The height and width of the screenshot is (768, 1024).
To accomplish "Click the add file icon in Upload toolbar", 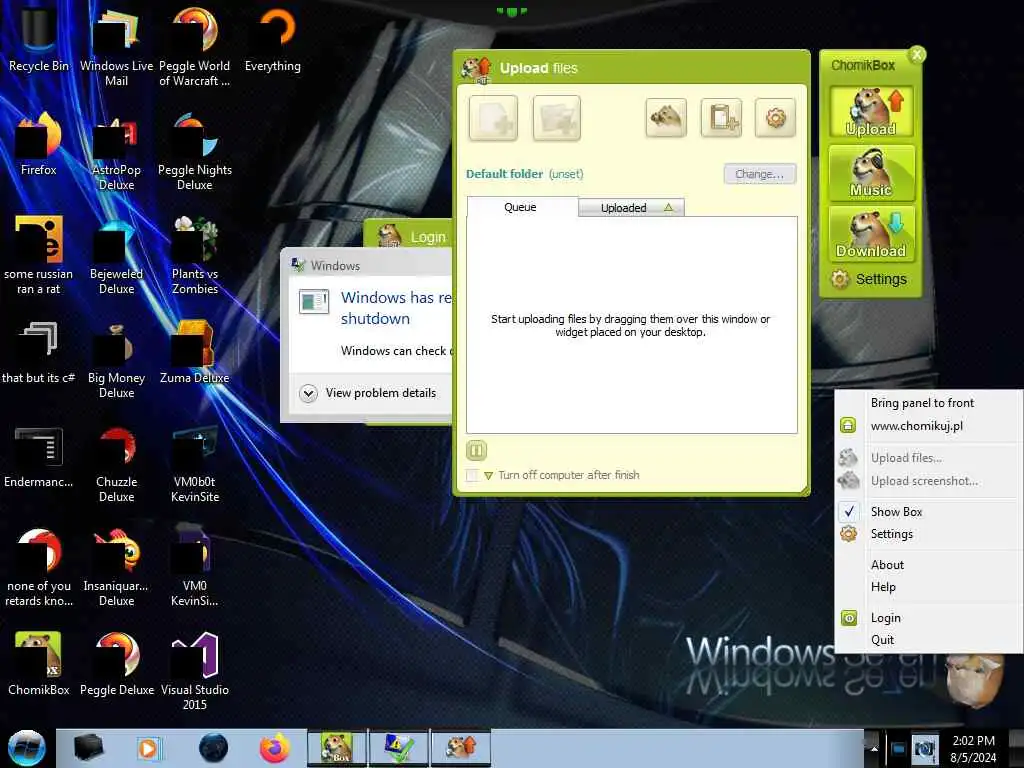I will (x=493, y=118).
